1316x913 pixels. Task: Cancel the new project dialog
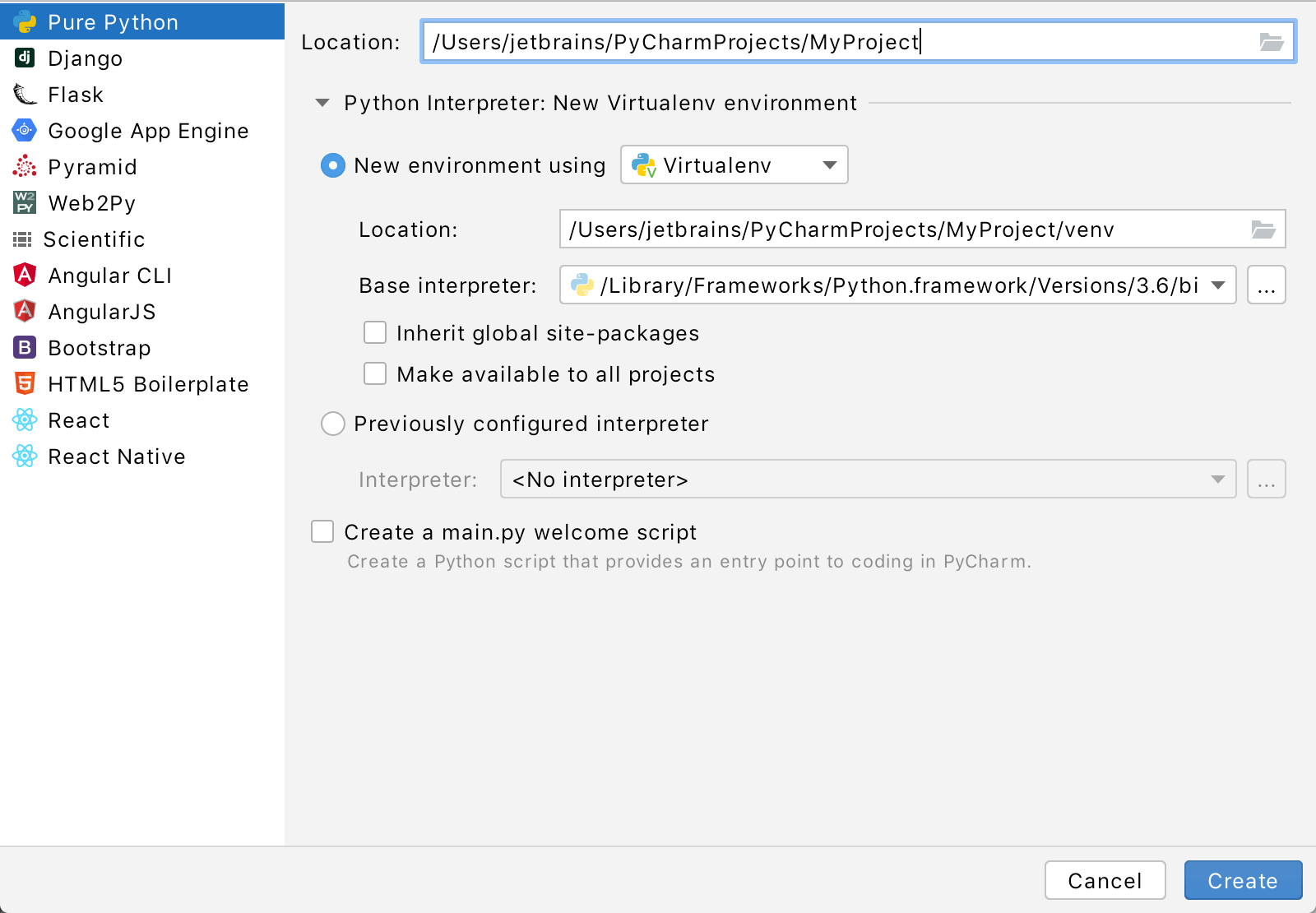pyautogui.click(x=1105, y=880)
